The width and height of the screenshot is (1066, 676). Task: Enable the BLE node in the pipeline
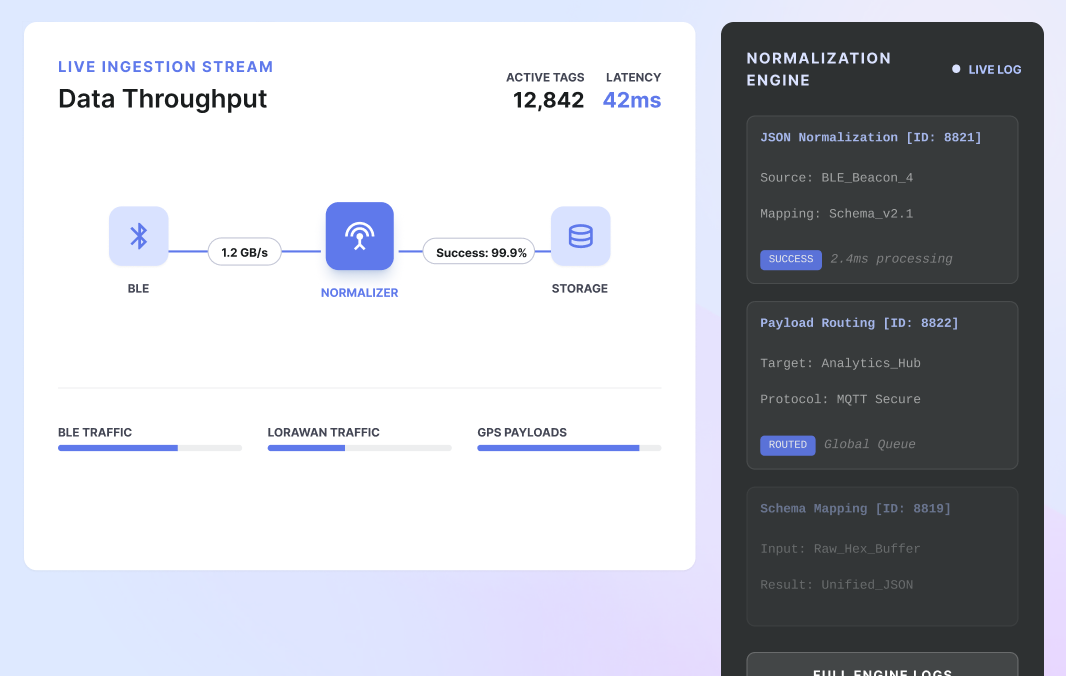point(138,236)
